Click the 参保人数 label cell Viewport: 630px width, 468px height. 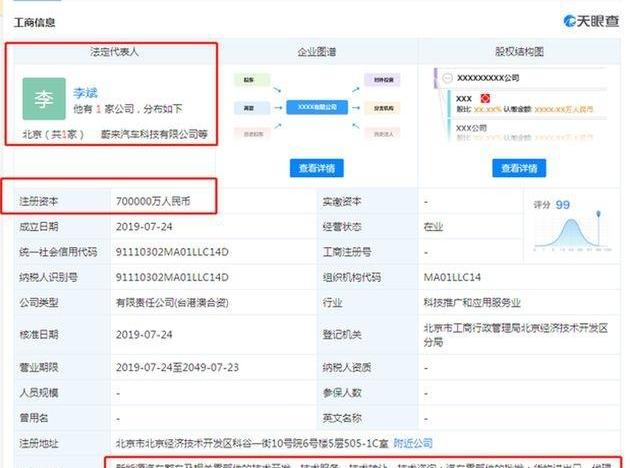368,393
